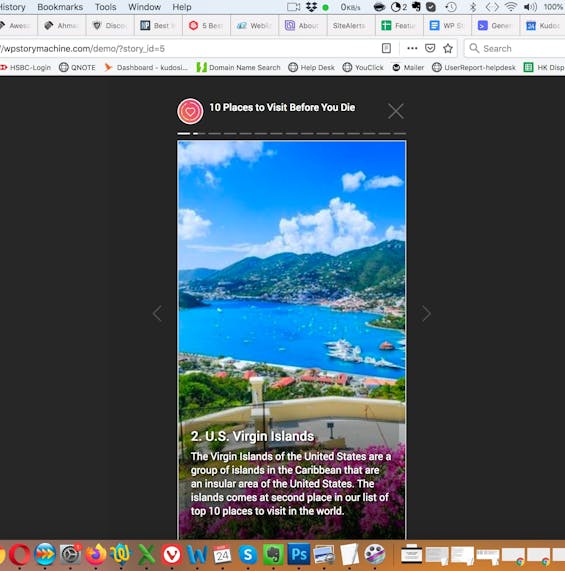This screenshot has width=565, height=571.
Task: Open the Tools menu
Action: [x=106, y=7]
